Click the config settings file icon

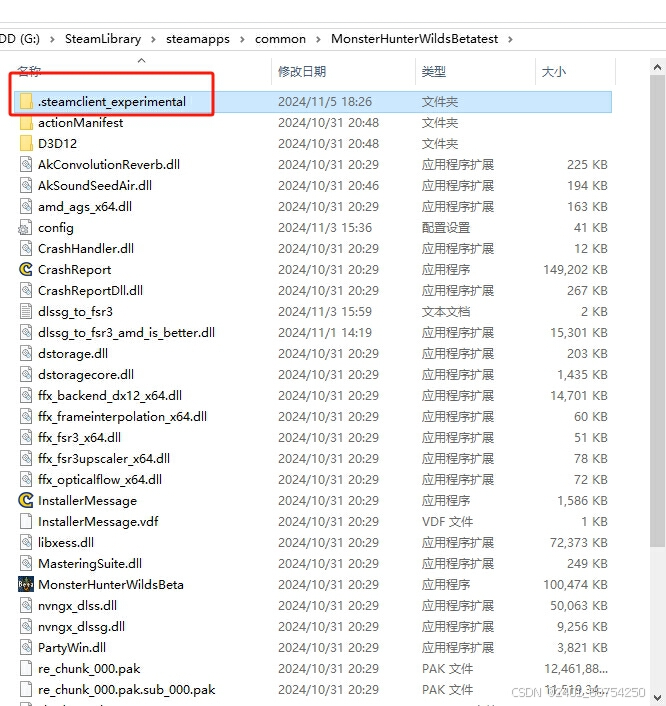(x=25, y=228)
